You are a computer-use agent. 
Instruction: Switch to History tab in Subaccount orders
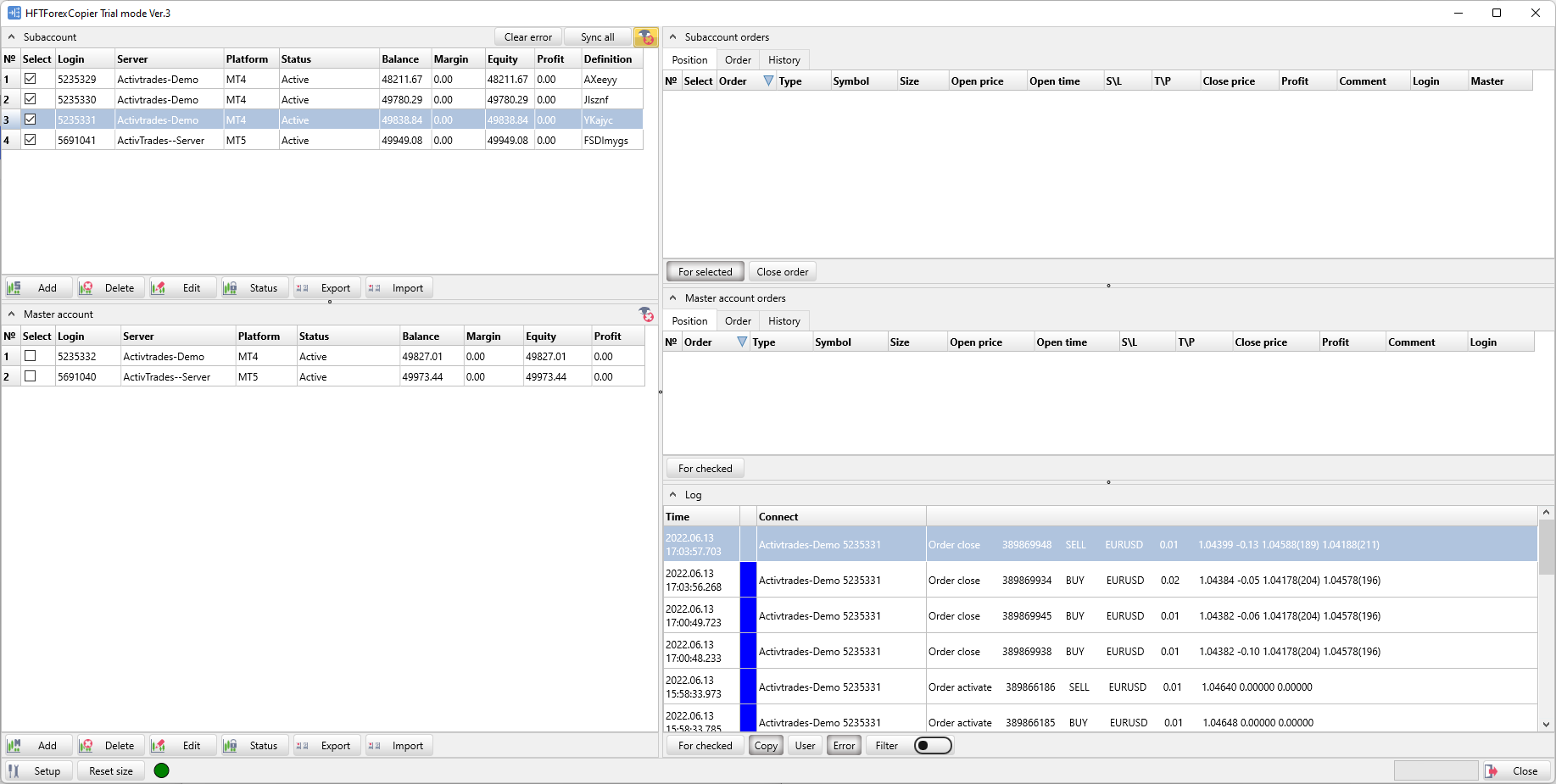[783, 59]
